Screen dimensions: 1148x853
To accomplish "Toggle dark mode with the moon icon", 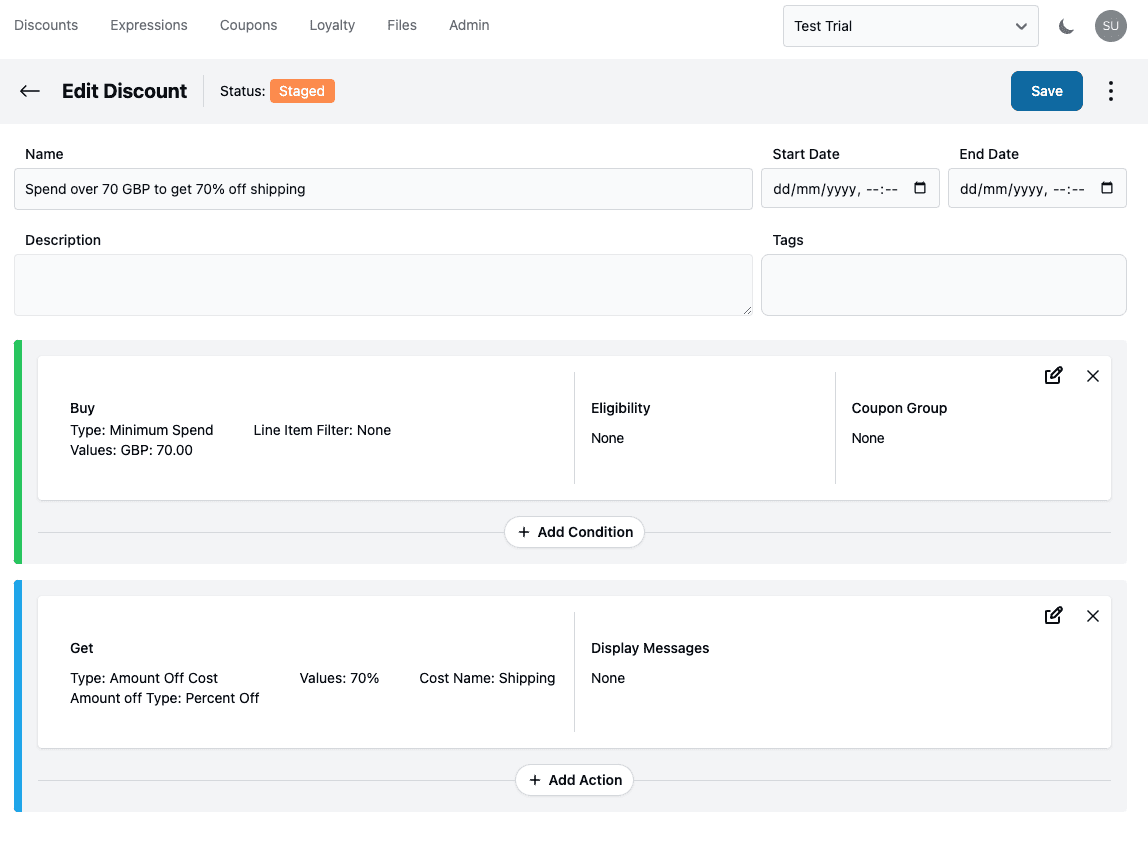I will [x=1066, y=26].
